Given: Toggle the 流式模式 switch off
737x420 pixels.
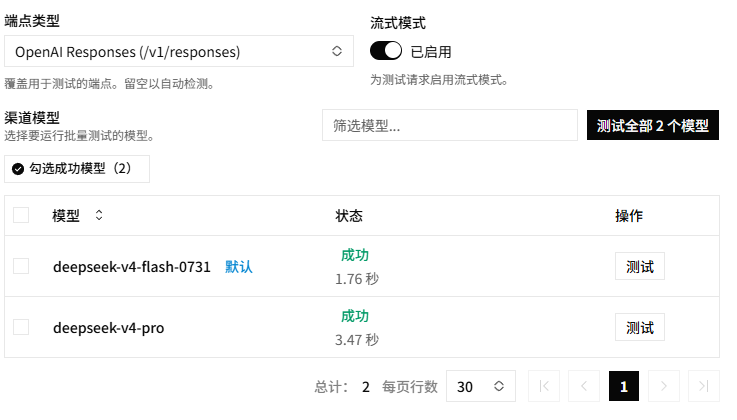Looking at the screenshot, I should [386, 51].
